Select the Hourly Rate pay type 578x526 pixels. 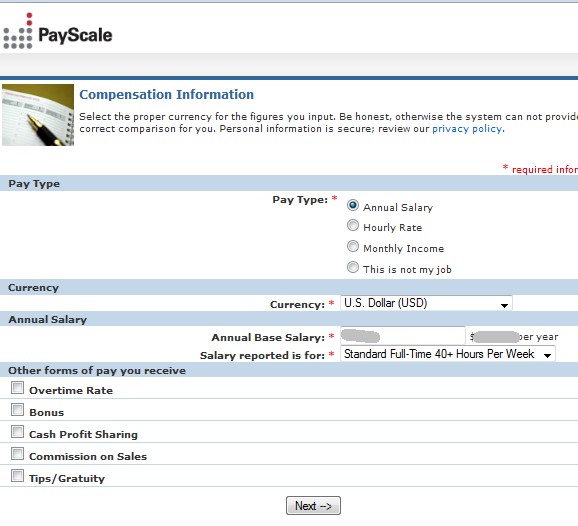tap(353, 225)
